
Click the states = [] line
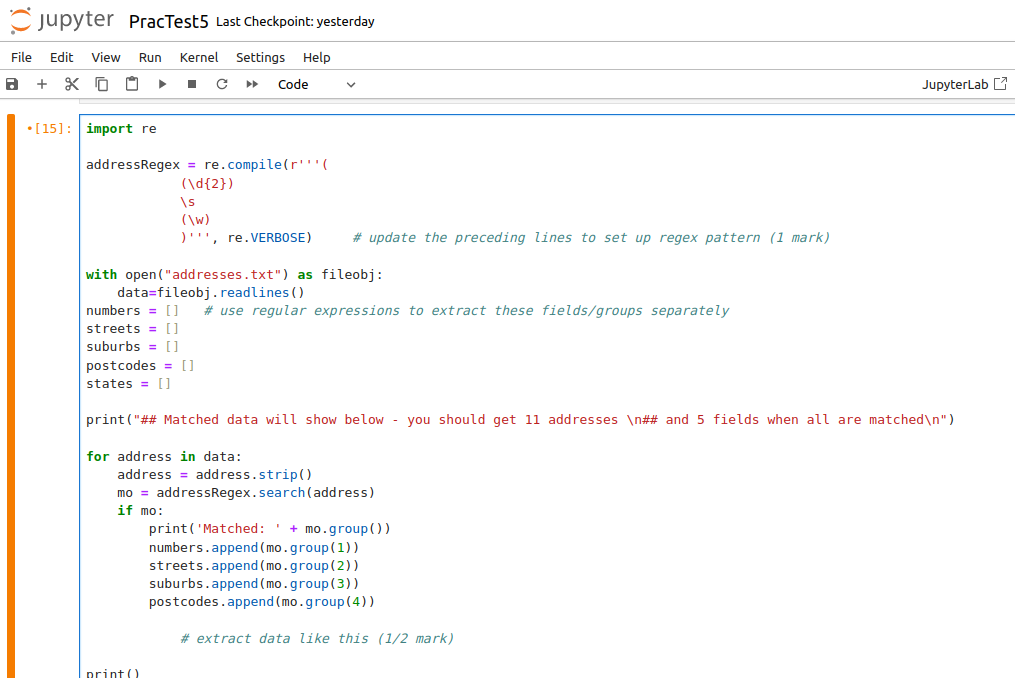pos(128,384)
